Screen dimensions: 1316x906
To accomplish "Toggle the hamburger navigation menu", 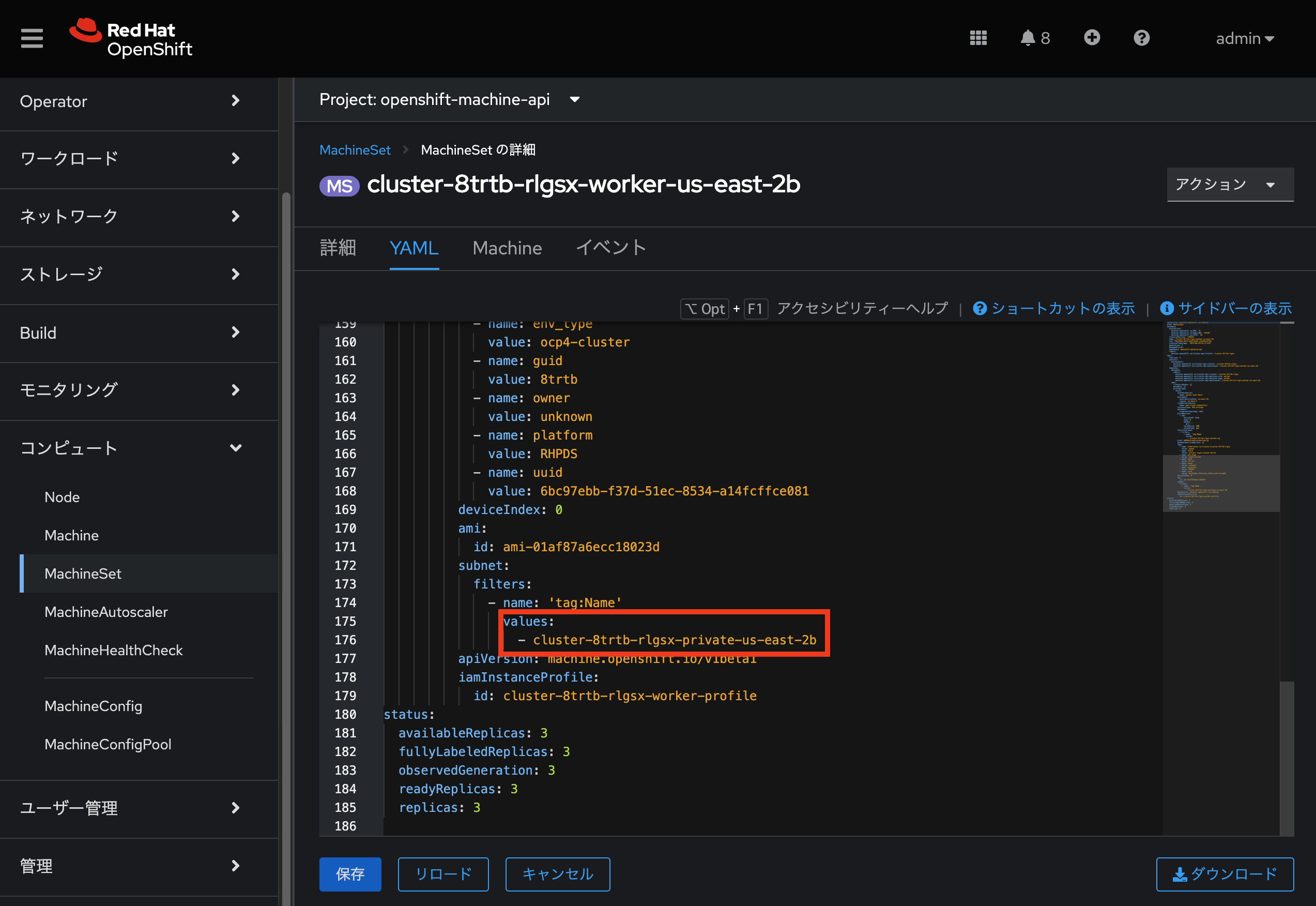I will click(x=32, y=38).
